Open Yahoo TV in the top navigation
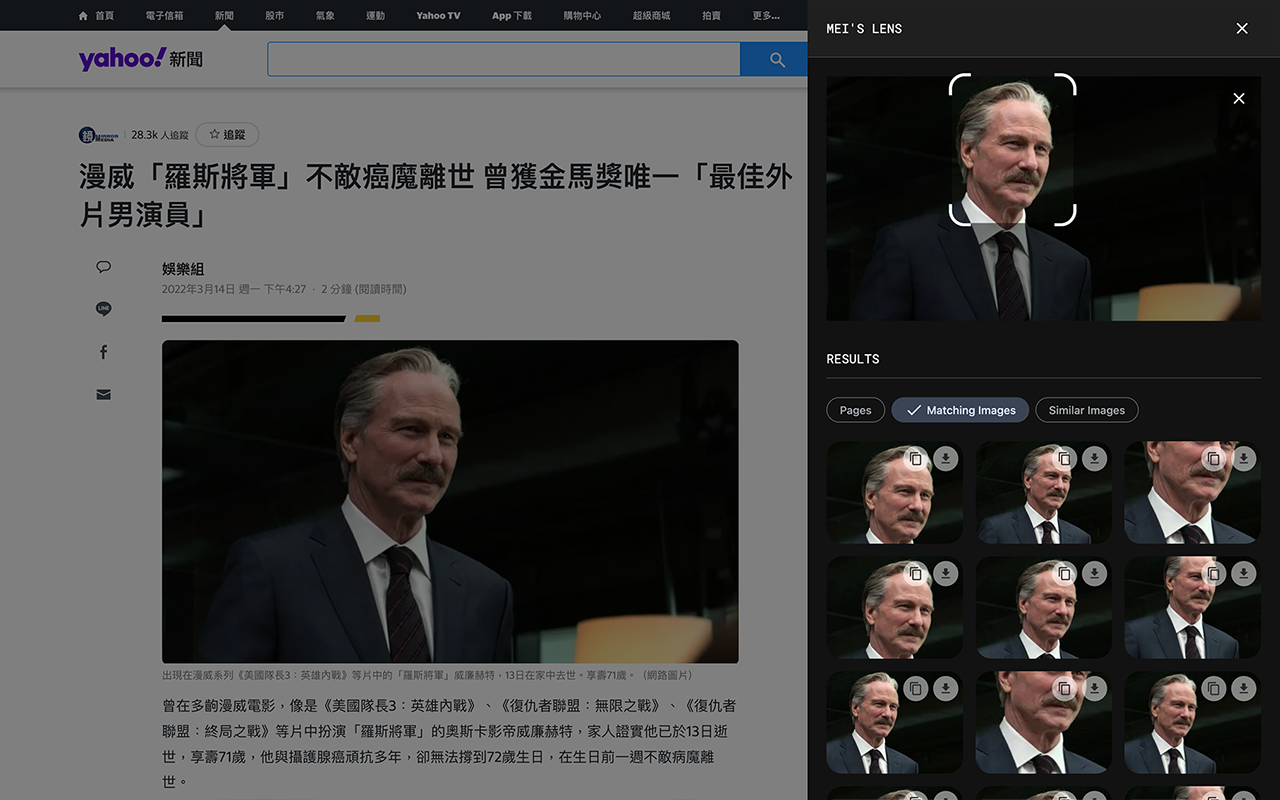Image resolution: width=1280 pixels, height=800 pixels. (438, 16)
